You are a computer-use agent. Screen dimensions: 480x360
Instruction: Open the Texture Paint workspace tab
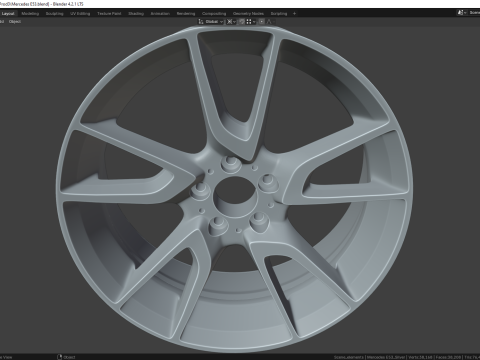[x=109, y=14]
